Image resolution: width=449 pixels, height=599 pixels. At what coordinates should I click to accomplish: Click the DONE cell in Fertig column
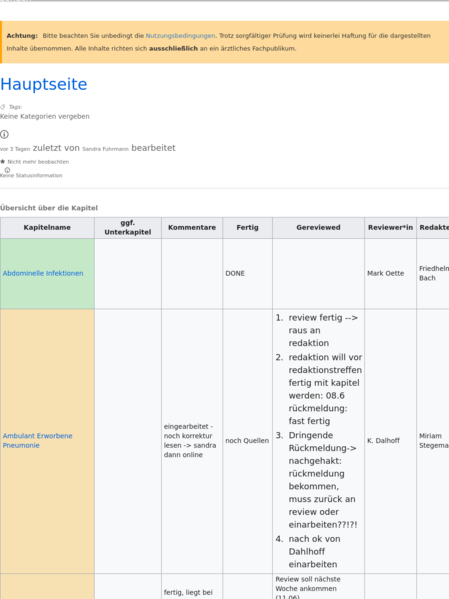pos(248,274)
